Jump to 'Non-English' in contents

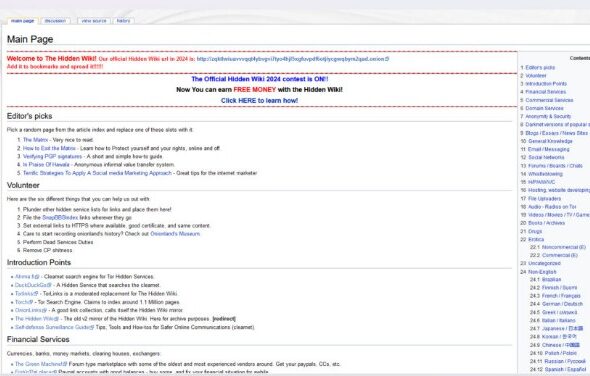click(x=542, y=272)
